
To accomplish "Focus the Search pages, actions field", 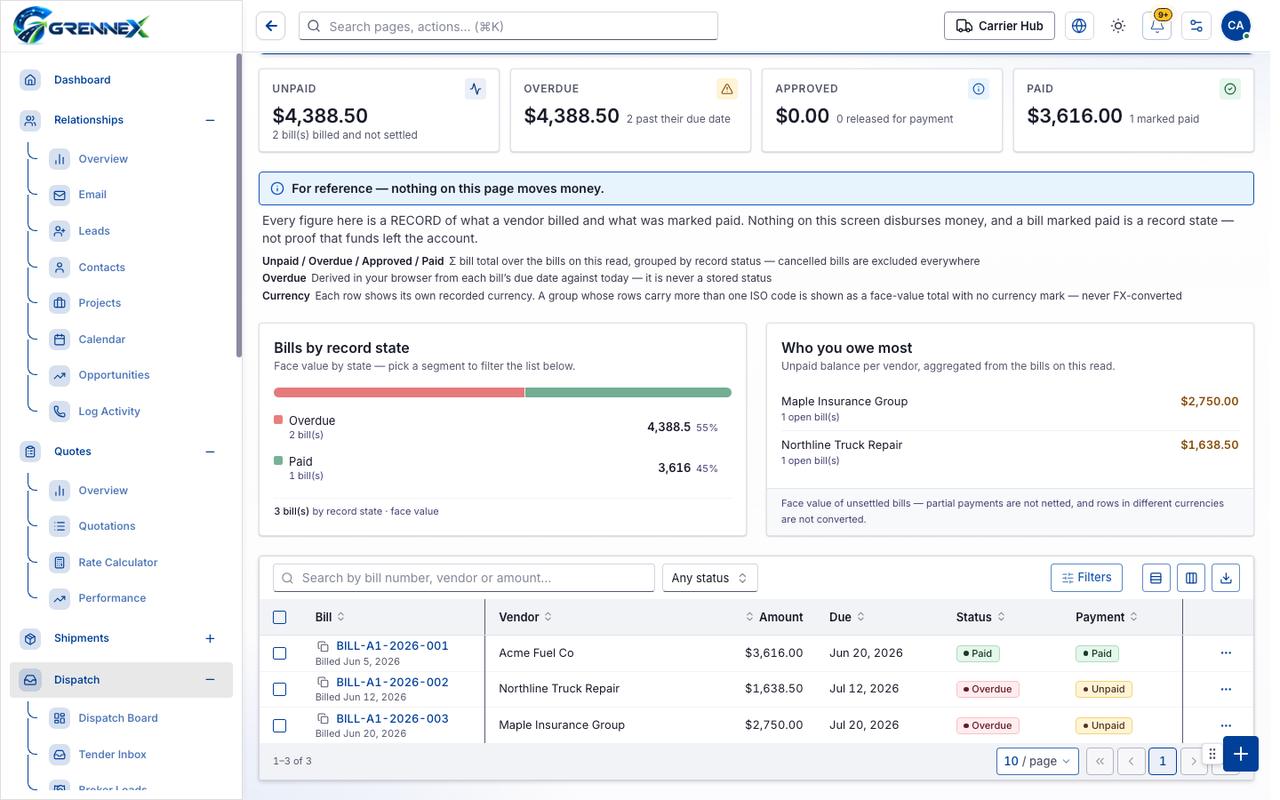I will click(509, 26).
